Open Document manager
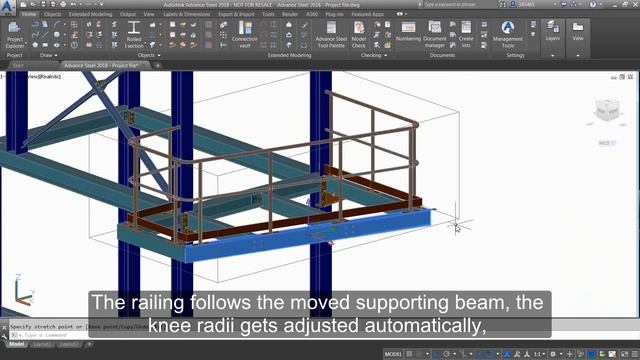The height and width of the screenshot is (360, 640). (x=435, y=35)
